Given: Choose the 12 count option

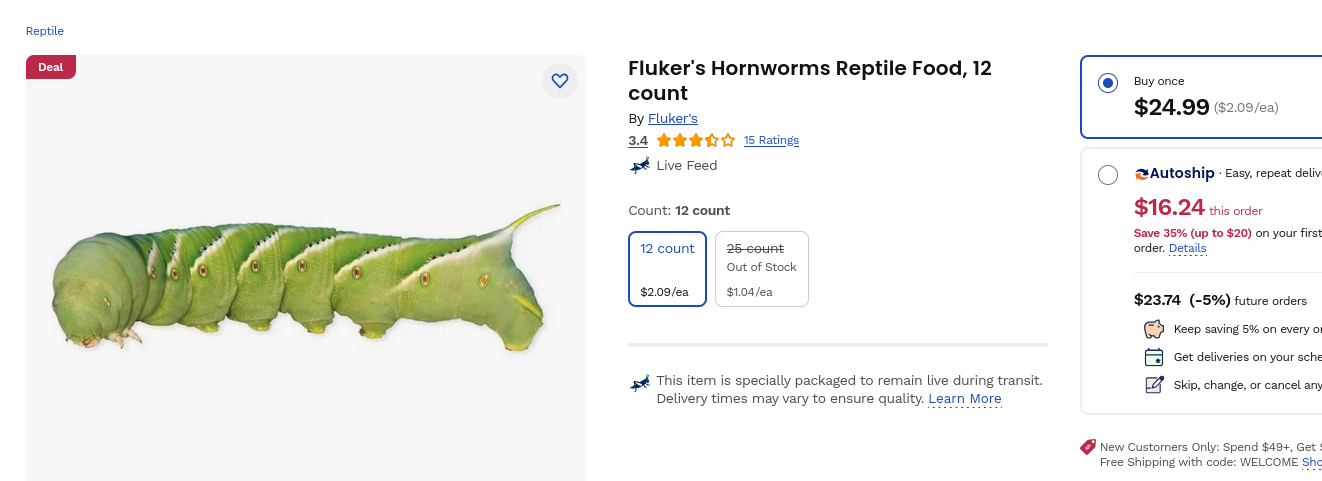Looking at the screenshot, I should click(667, 268).
